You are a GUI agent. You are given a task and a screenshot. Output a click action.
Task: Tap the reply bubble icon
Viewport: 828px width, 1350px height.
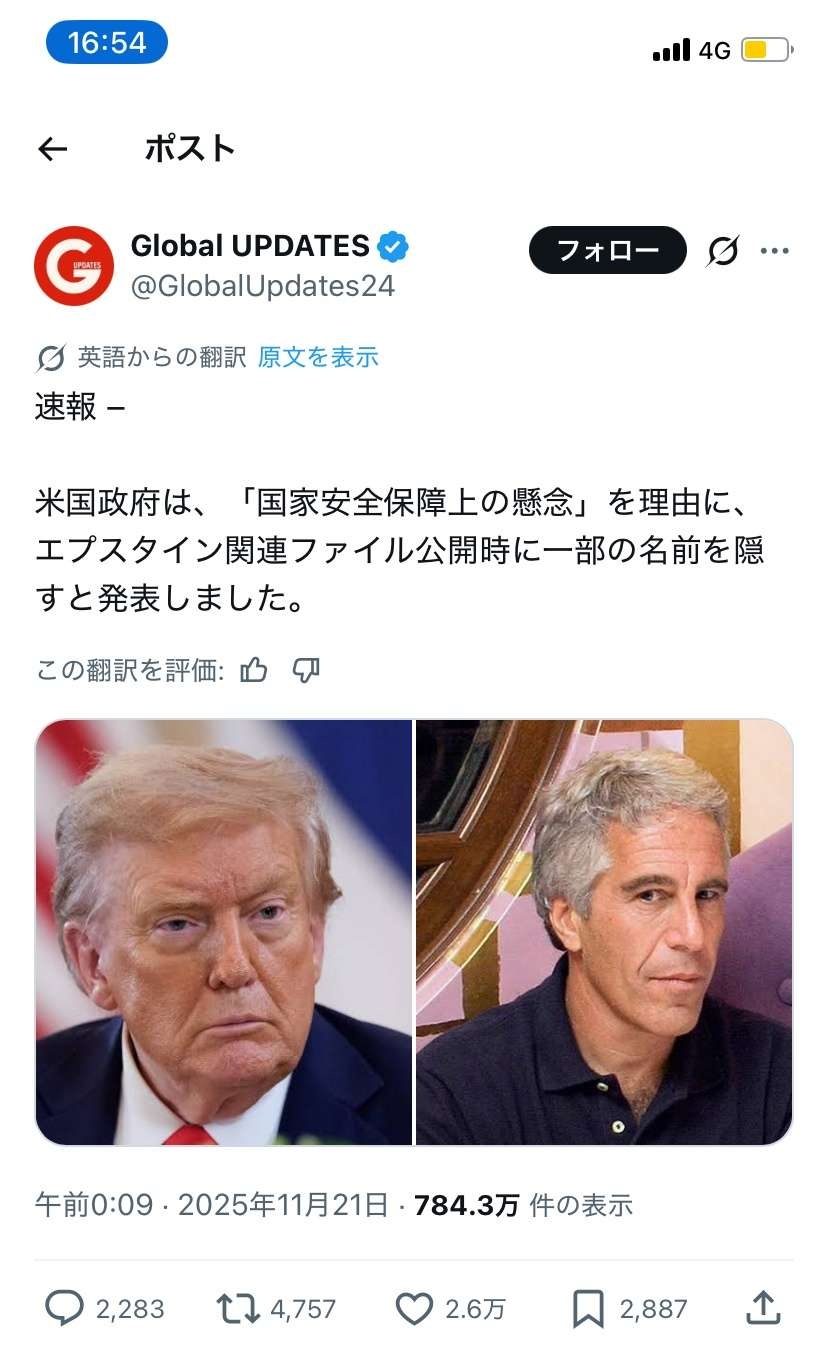(x=65, y=1308)
